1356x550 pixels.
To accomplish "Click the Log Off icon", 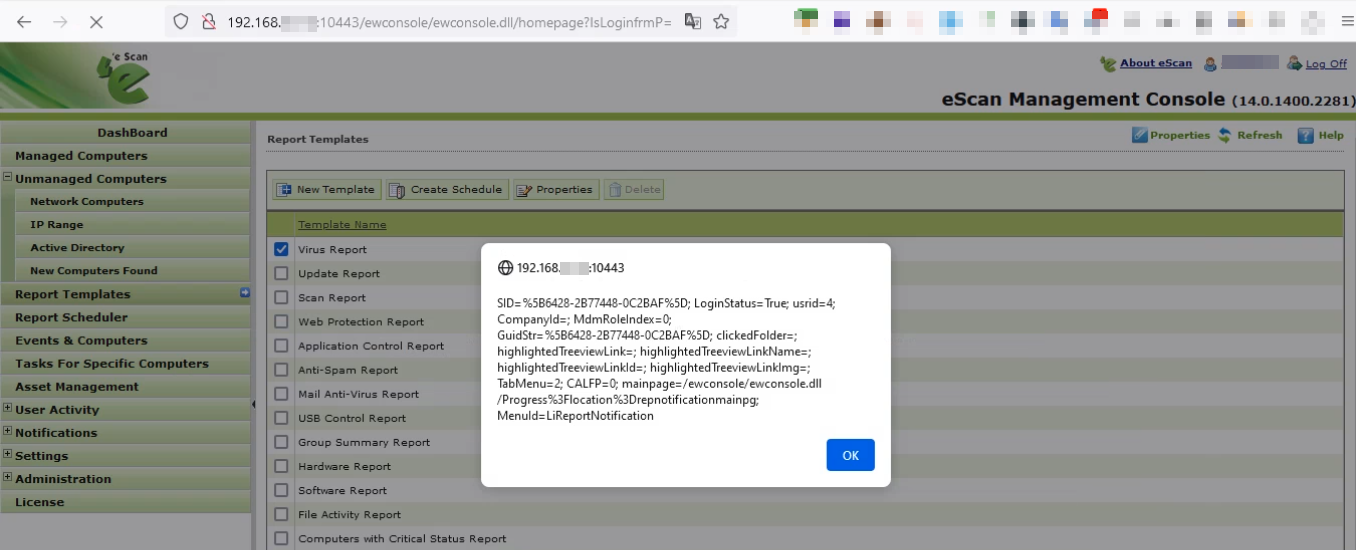I will 1294,63.
